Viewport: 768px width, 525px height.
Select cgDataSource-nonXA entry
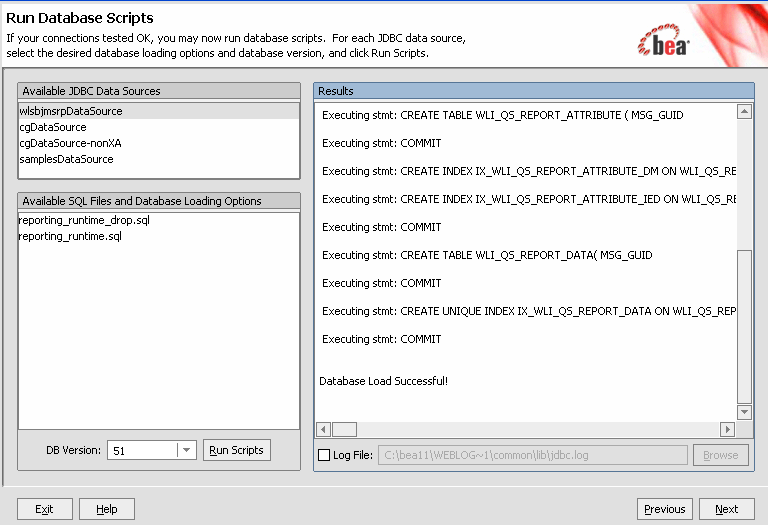[x=159, y=143]
